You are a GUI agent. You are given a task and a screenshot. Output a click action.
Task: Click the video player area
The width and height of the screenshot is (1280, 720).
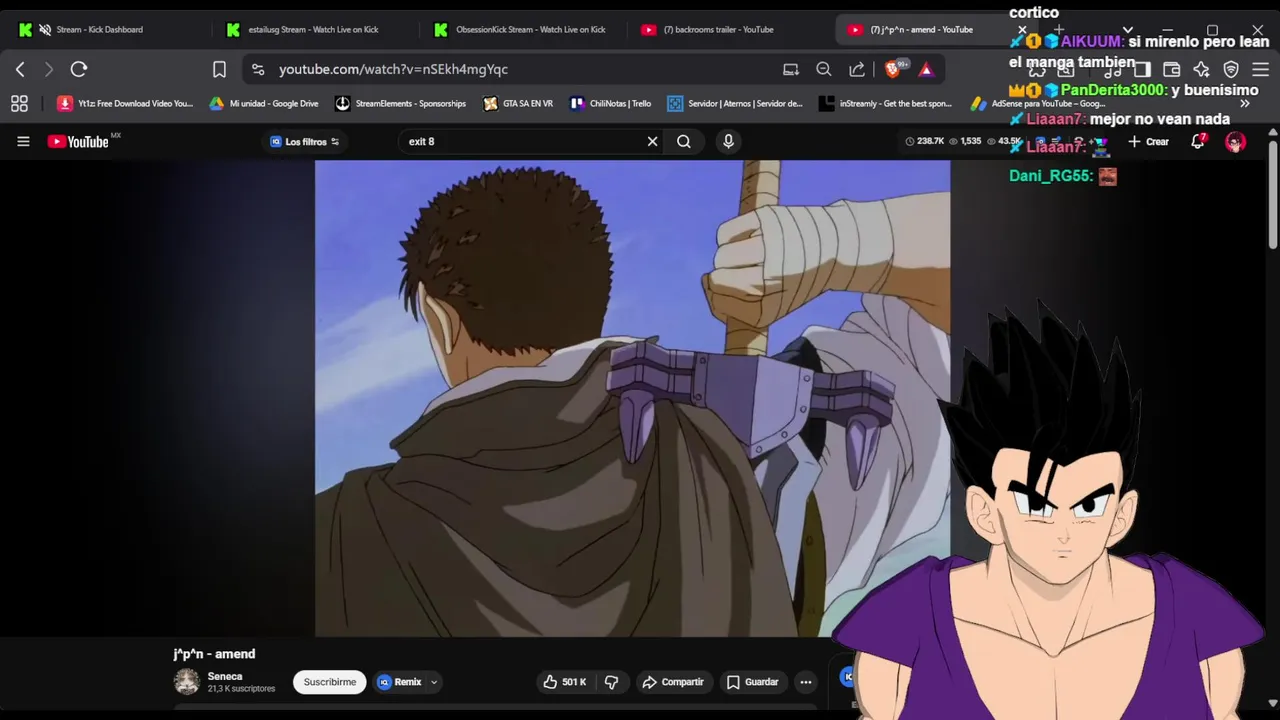pos(632,398)
